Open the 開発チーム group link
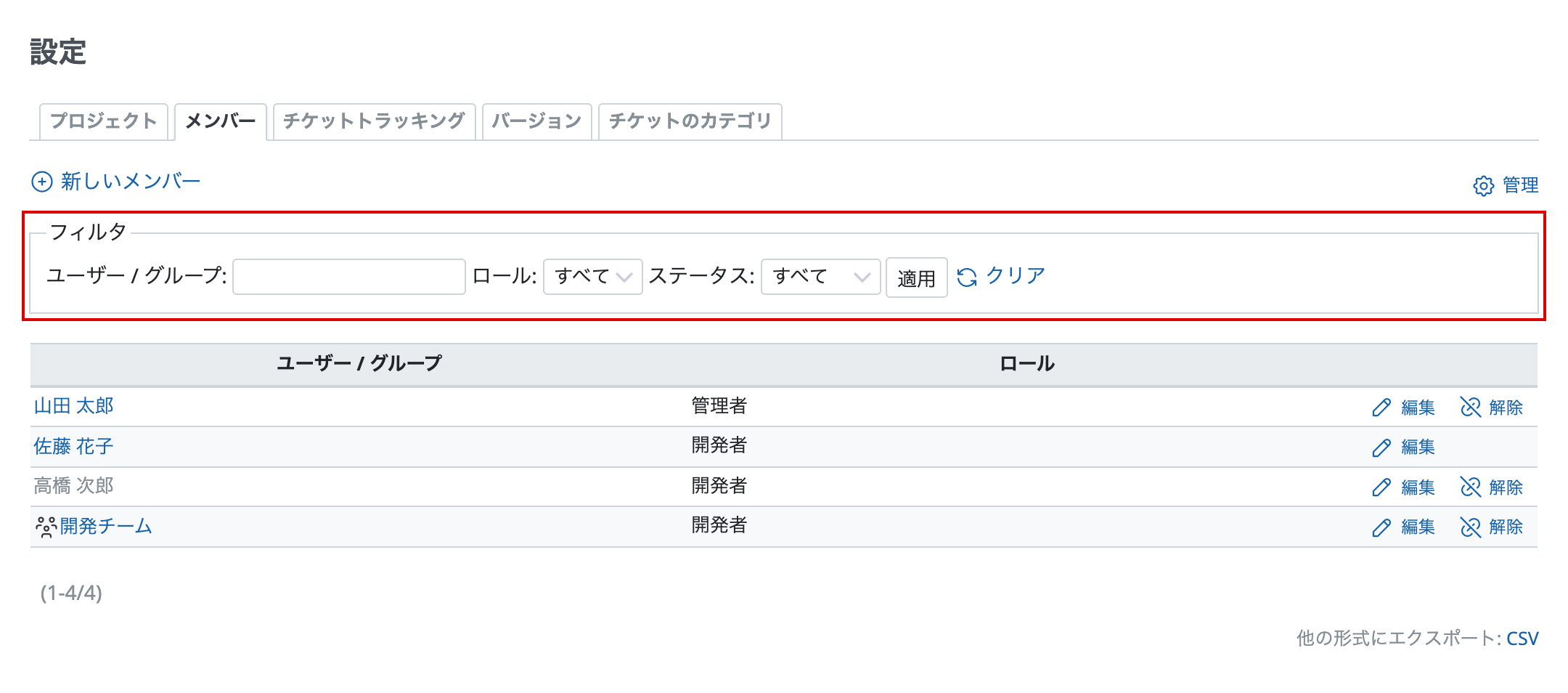Viewport: 1568px width, 693px height. [106, 526]
